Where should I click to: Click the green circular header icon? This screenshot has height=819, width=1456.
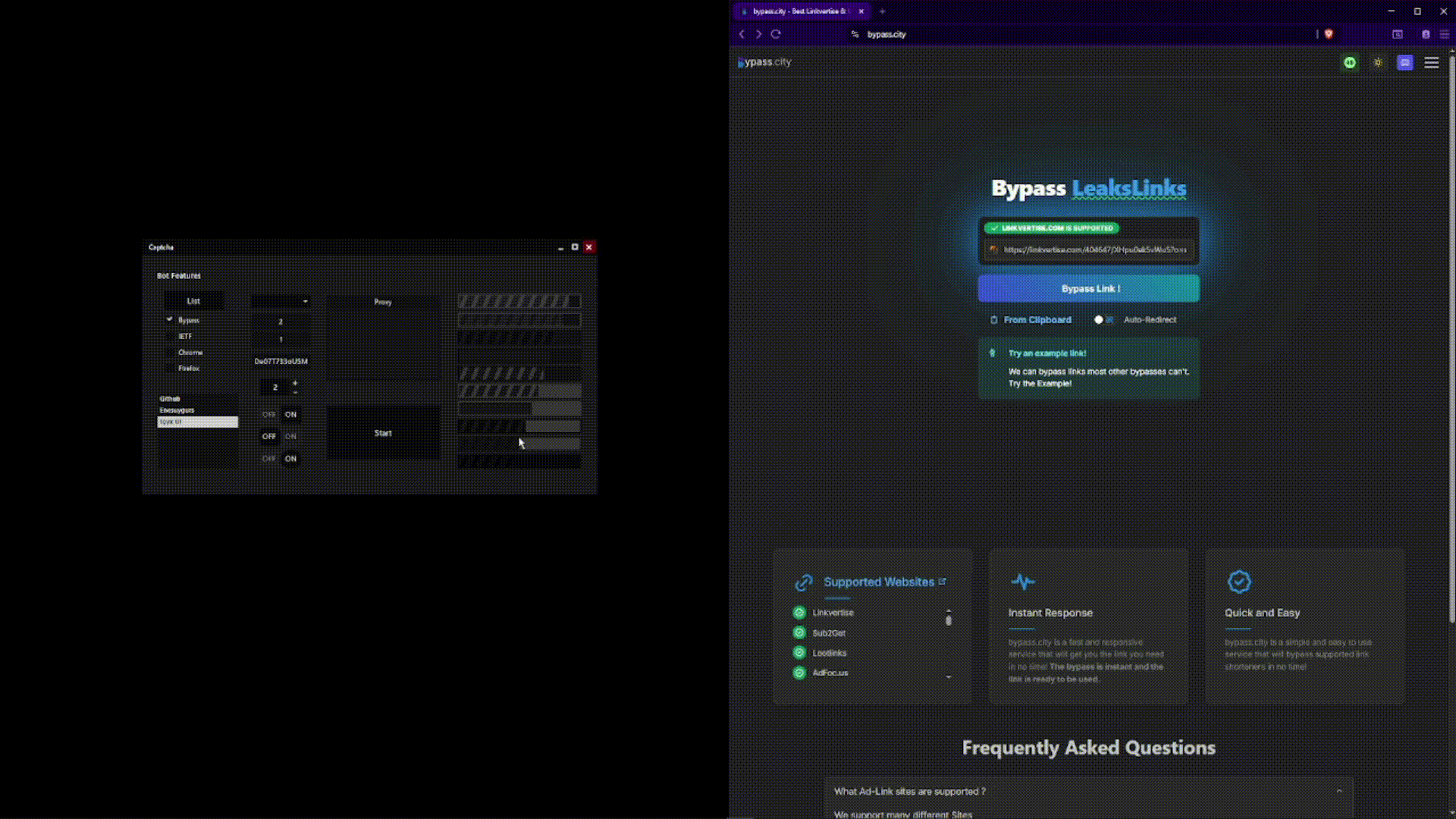[1350, 63]
